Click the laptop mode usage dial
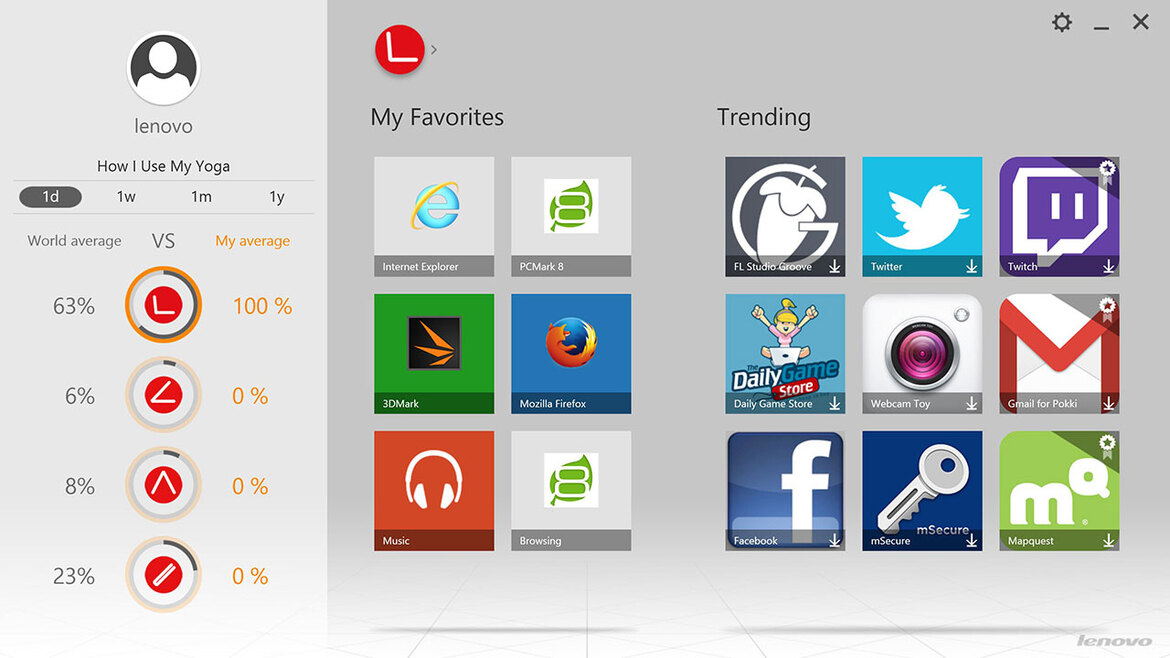Screen dimensions: 1170x658 pyautogui.click(x=163, y=305)
